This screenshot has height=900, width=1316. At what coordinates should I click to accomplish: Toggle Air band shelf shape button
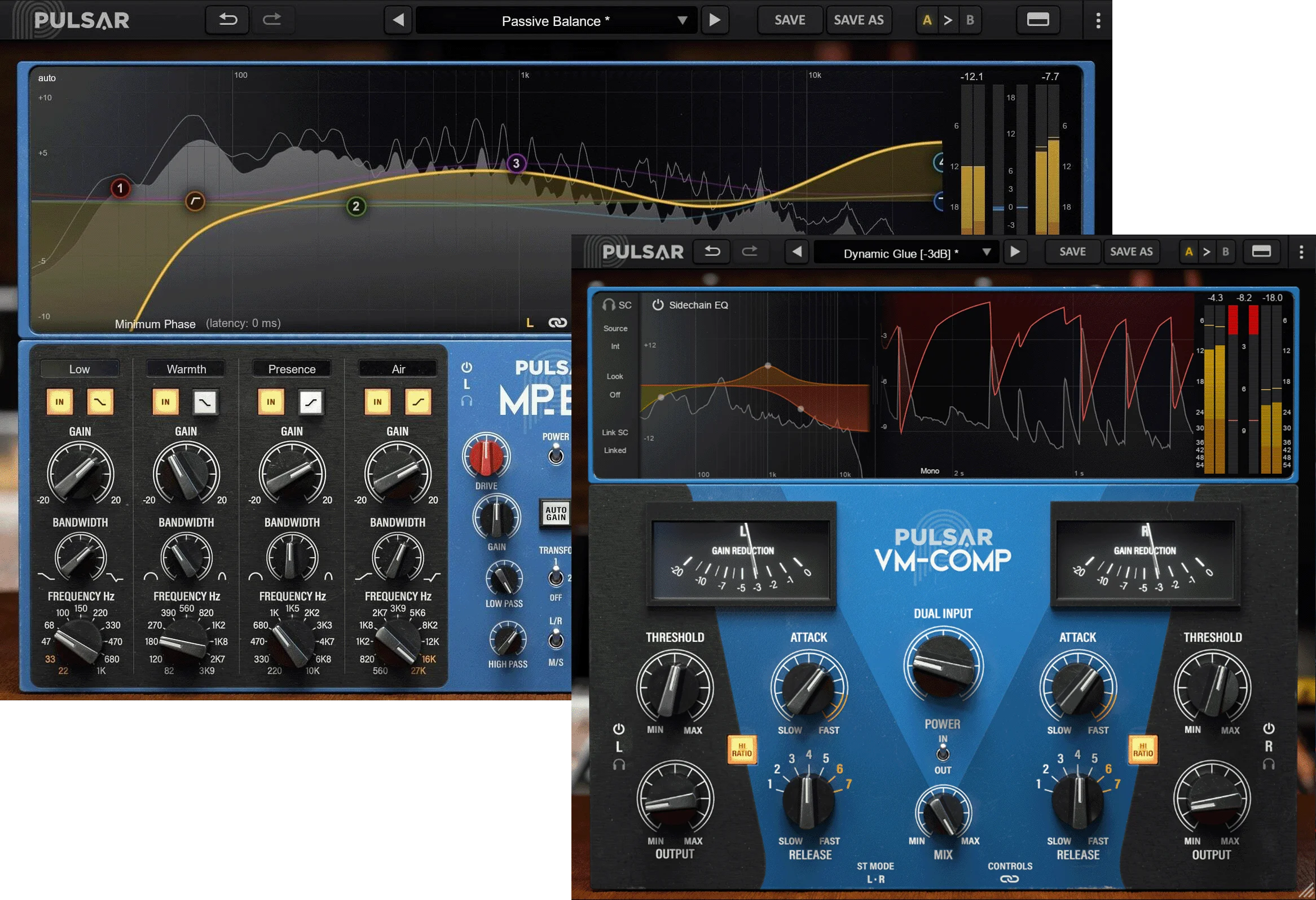coord(418,402)
